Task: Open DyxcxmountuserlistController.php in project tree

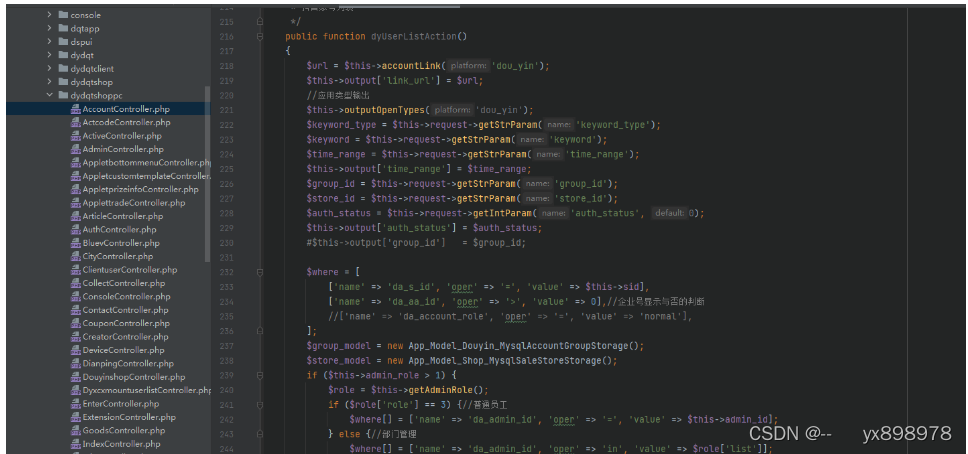Action: [147, 390]
